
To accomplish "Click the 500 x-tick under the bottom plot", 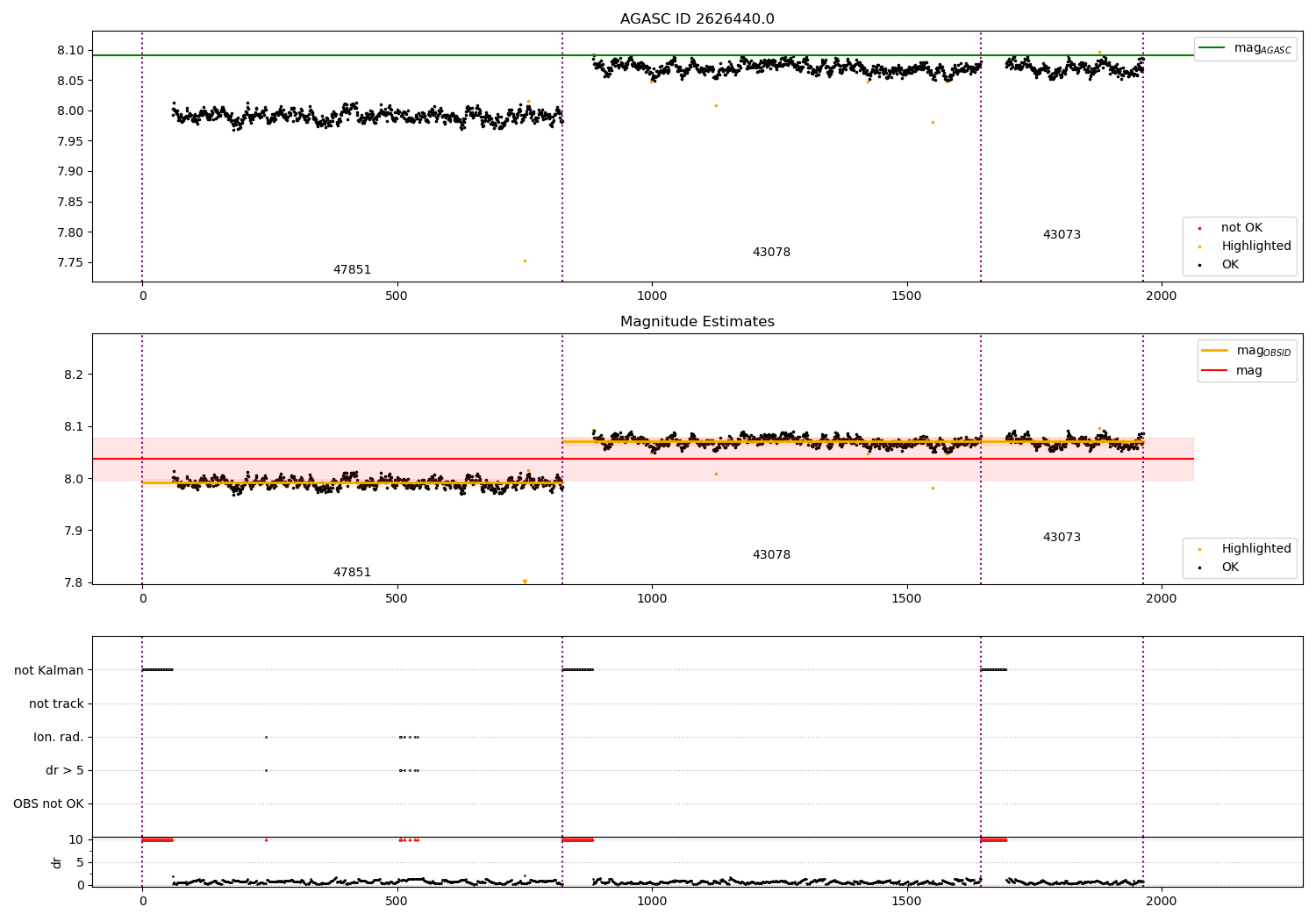I will coord(397,900).
